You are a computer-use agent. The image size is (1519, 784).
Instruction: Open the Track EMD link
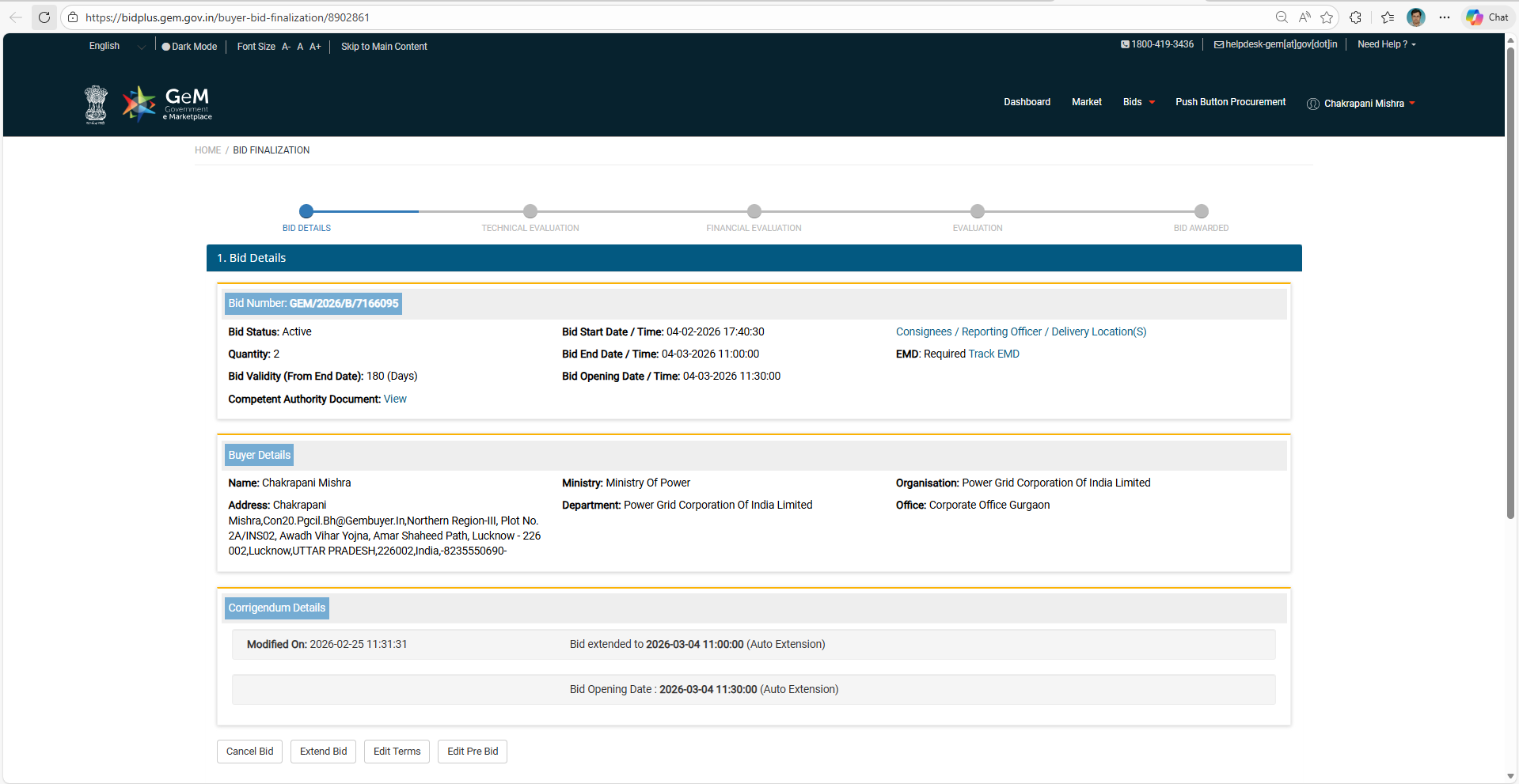click(x=993, y=354)
